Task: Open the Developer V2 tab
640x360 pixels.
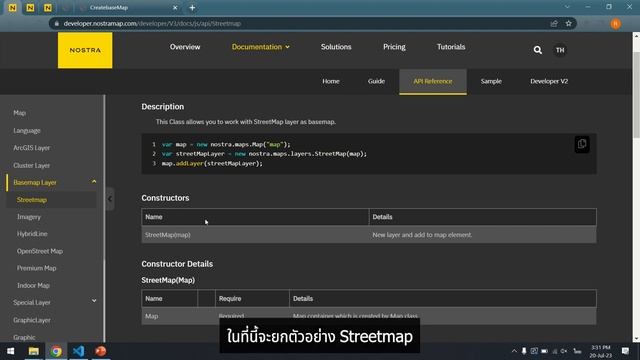Action: pos(549,81)
